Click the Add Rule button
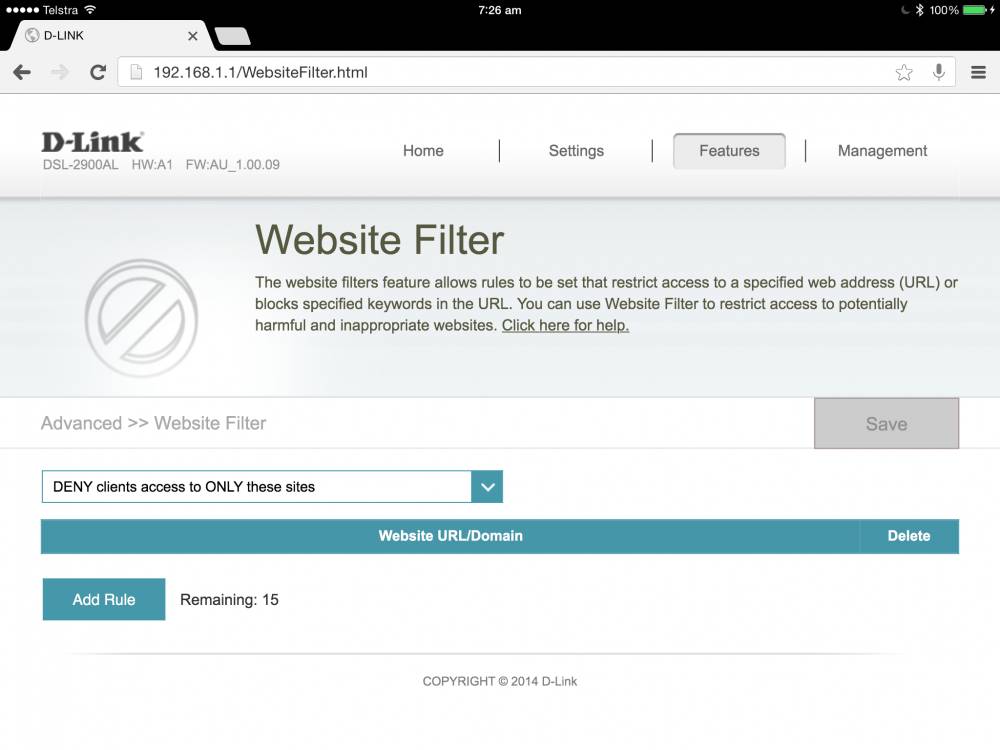Screen dimensions: 1000x750 [x=104, y=599]
